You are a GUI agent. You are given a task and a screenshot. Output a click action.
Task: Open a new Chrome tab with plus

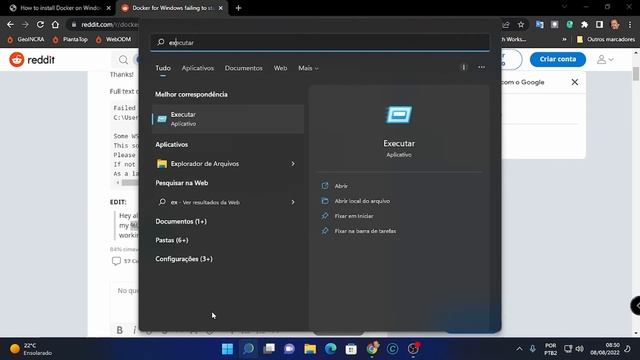(238, 8)
